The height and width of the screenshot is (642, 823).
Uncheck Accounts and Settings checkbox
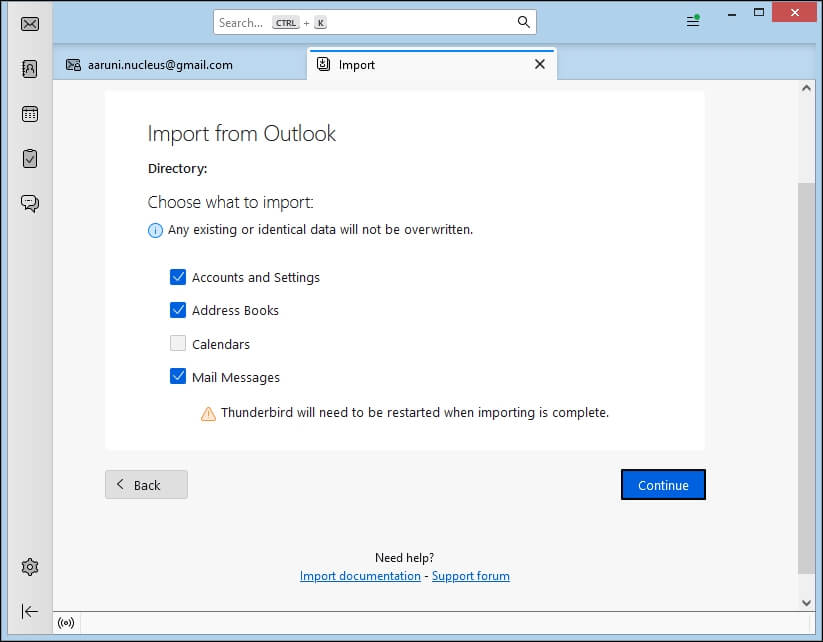[x=178, y=277]
